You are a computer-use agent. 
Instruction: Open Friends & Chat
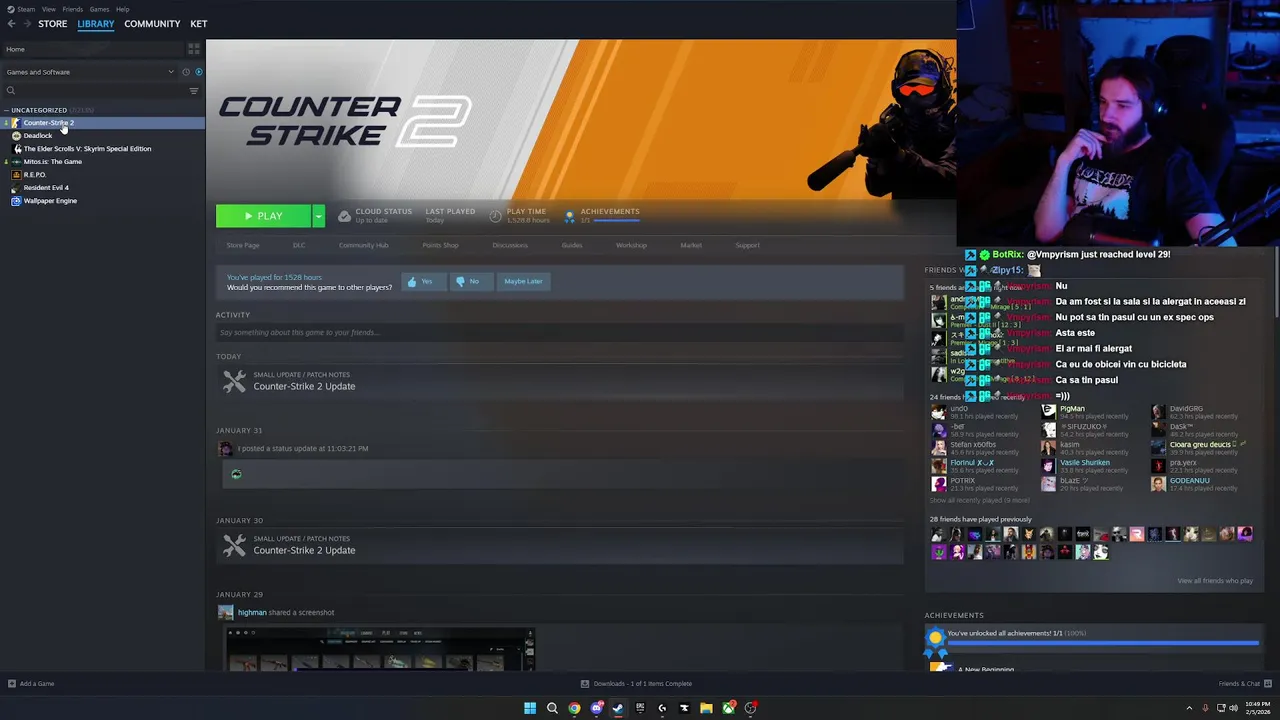click(1244, 684)
